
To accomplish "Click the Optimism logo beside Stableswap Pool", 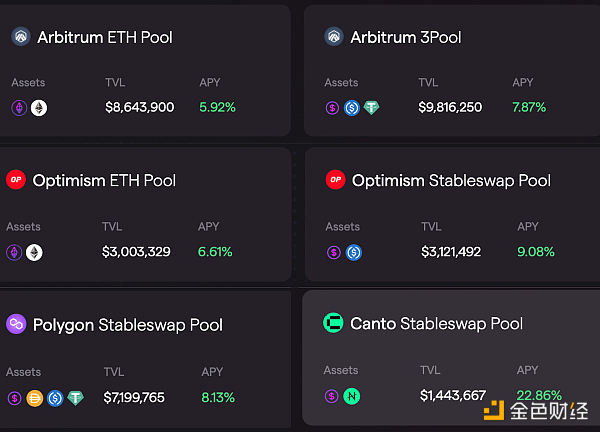I will [336, 180].
